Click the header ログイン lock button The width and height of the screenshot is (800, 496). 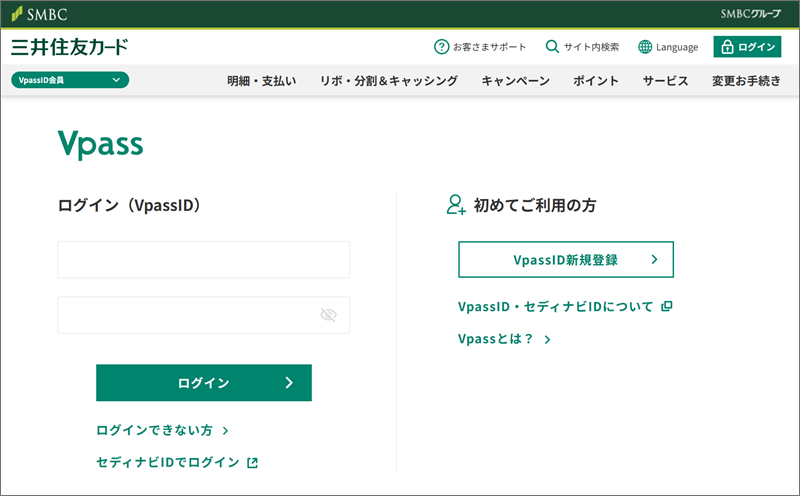[747, 47]
